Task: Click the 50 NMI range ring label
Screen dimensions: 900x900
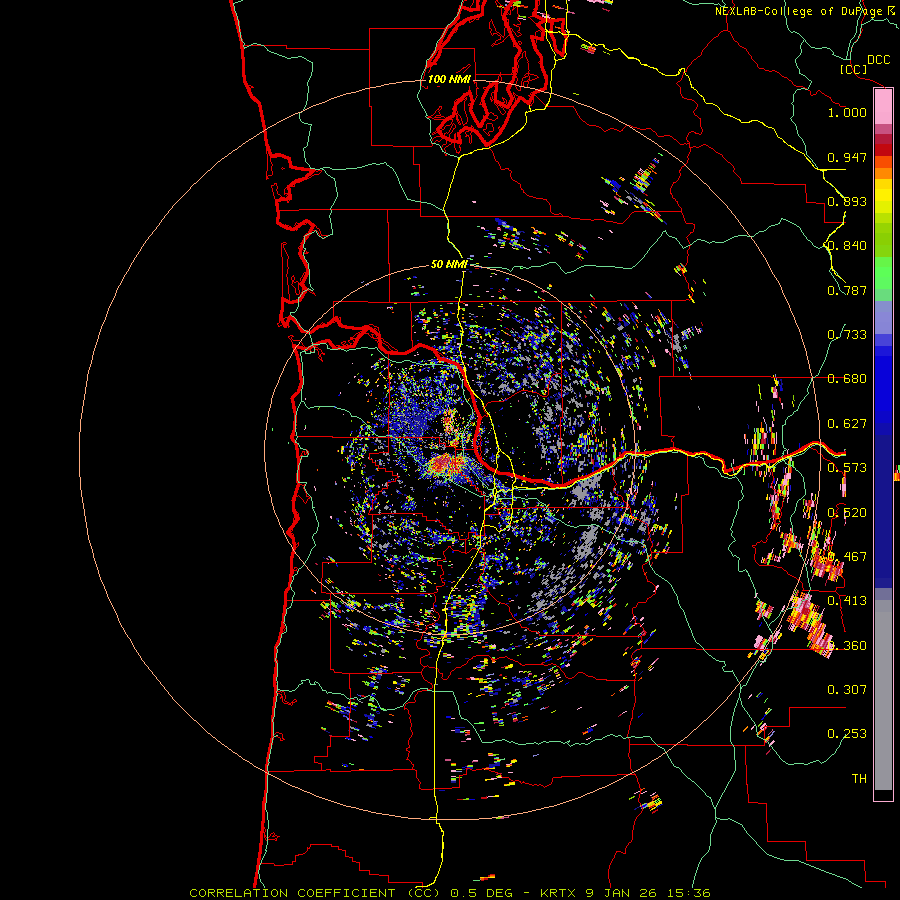Action: pos(449,264)
